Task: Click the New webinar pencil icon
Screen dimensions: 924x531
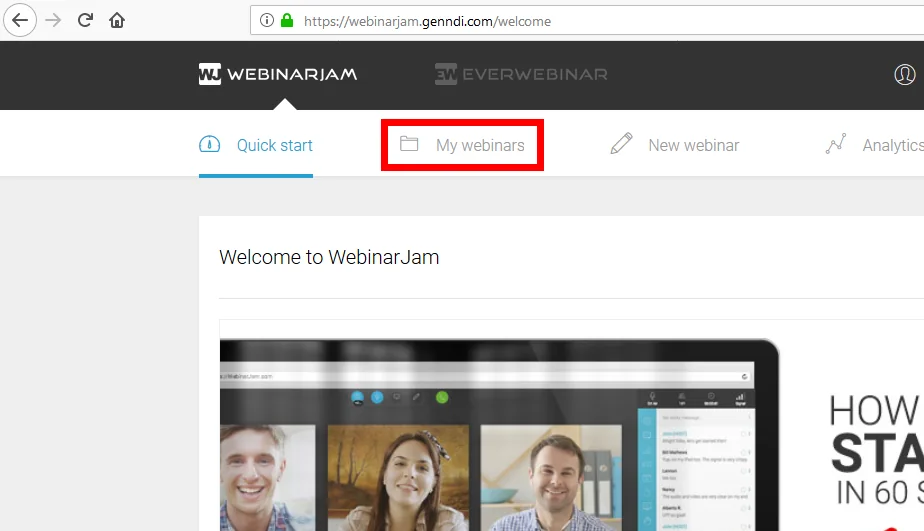Action: click(x=621, y=143)
